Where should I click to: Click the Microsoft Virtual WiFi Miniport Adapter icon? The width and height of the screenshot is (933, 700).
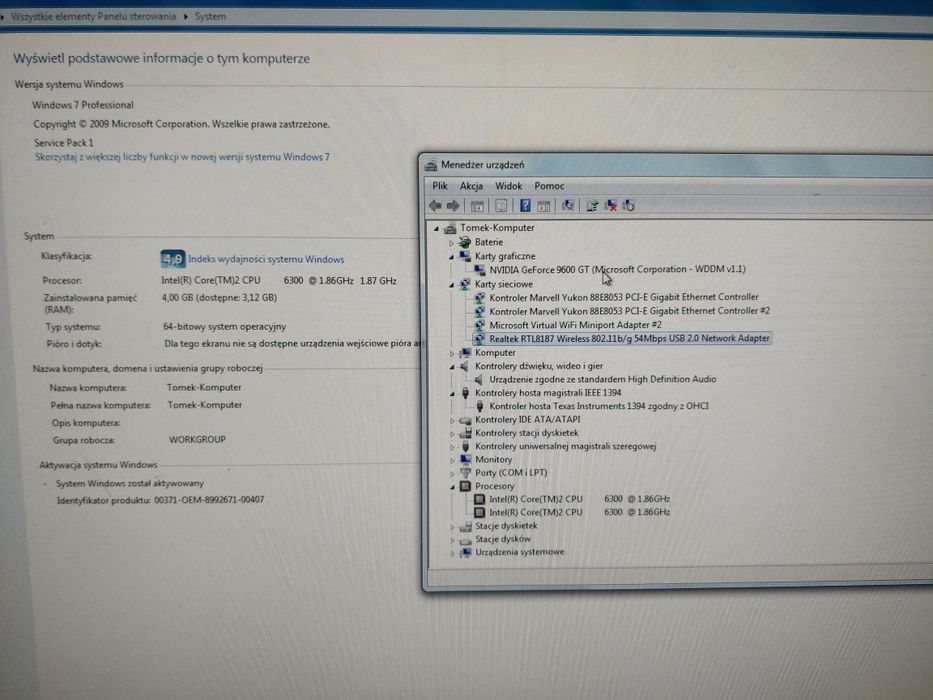click(480, 325)
